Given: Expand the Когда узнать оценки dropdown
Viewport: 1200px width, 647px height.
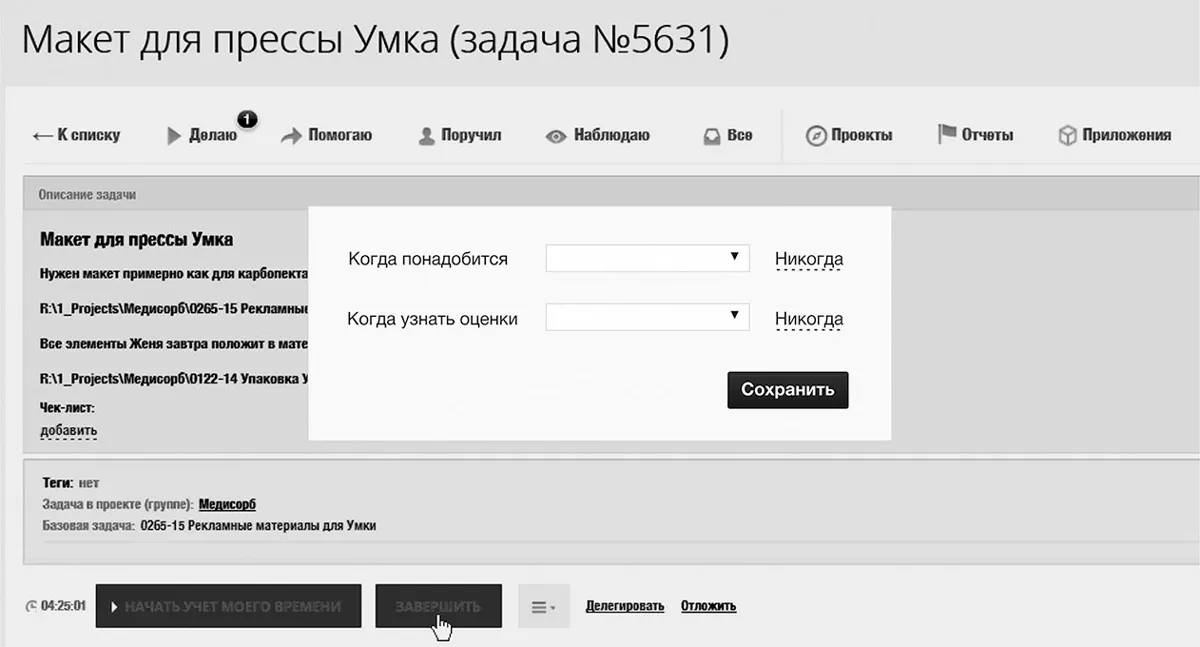Looking at the screenshot, I should point(647,318).
